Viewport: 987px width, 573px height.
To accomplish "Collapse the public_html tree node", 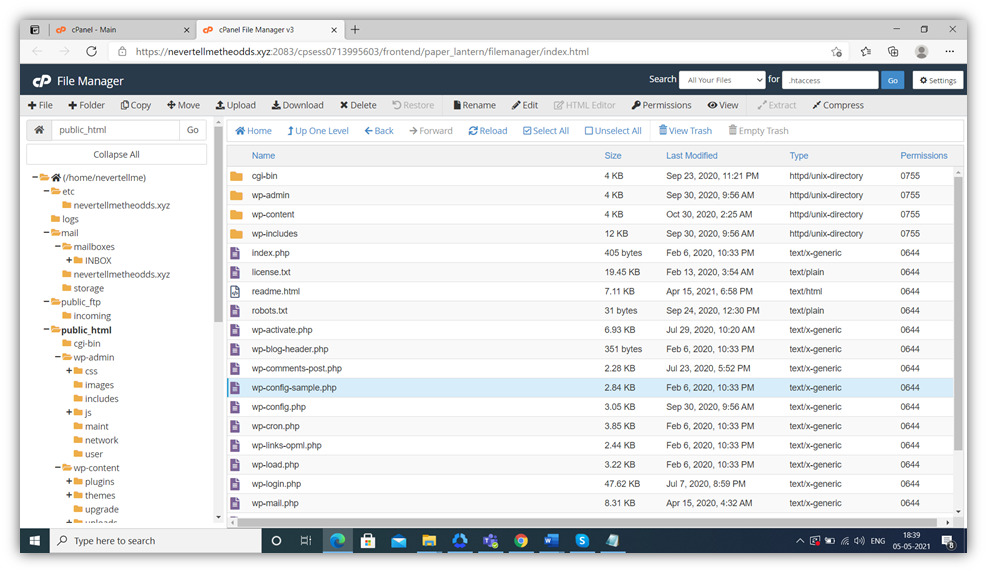I will [46, 329].
